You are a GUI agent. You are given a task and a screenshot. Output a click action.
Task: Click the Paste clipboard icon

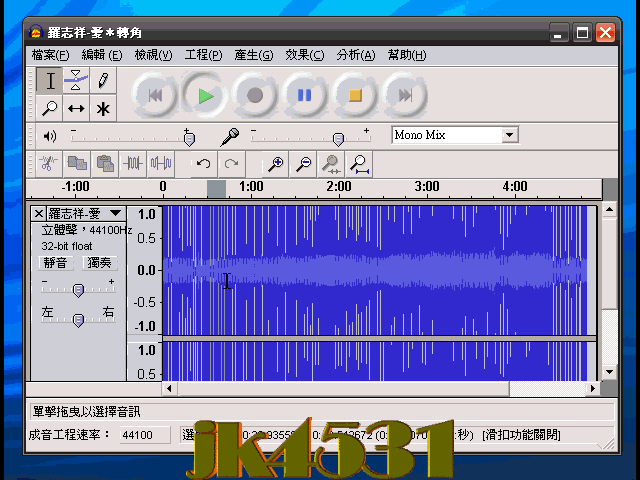[105, 164]
